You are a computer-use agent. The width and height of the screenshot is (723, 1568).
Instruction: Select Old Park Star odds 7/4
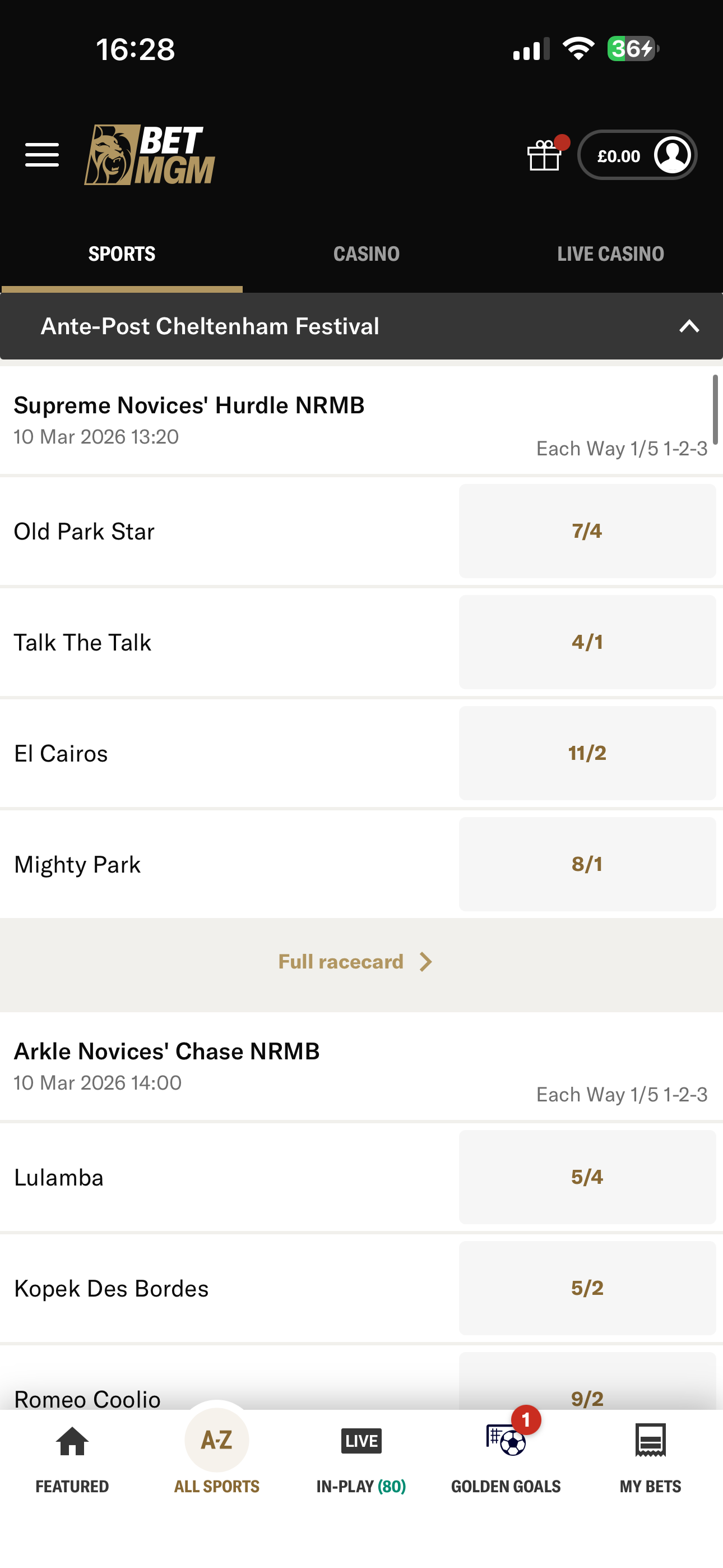(587, 531)
